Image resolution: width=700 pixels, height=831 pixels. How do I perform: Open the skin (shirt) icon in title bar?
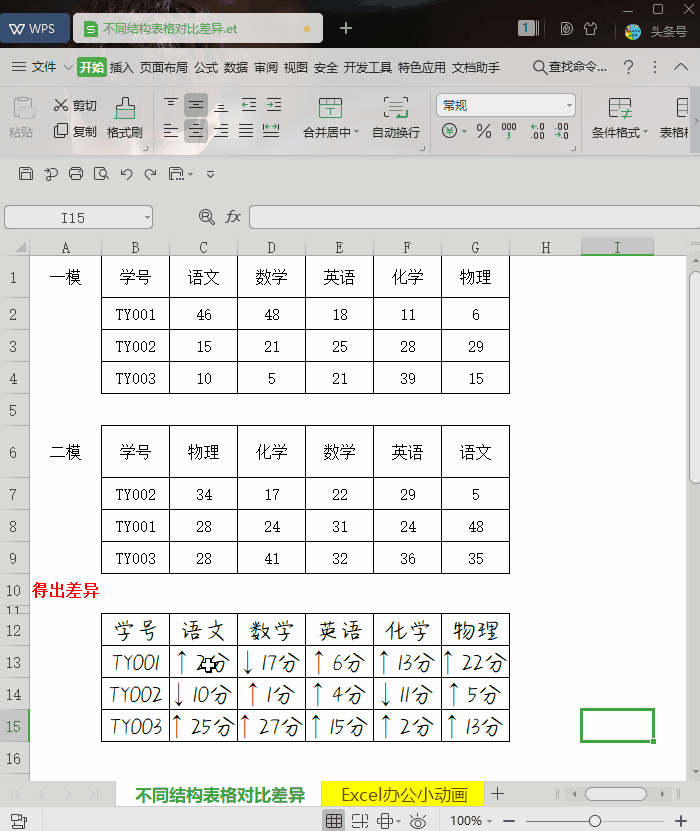(x=590, y=29)
